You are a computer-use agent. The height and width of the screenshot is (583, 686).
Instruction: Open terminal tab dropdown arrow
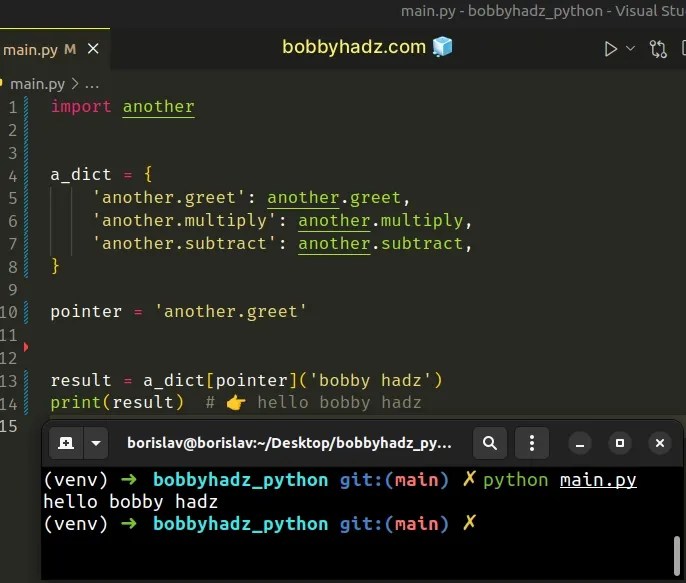point(96,443)
